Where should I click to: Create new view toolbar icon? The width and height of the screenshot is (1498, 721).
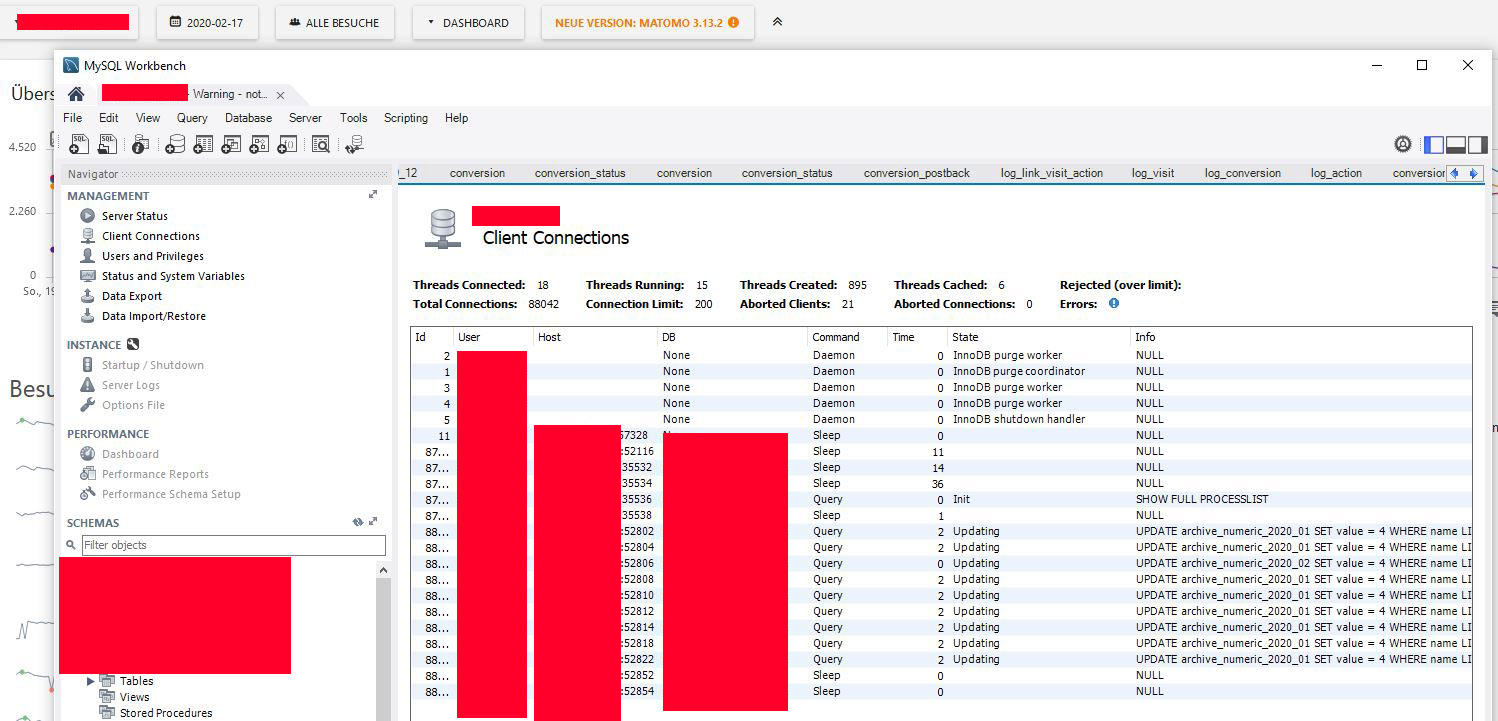pyautogui.click(x=231, y=145)
